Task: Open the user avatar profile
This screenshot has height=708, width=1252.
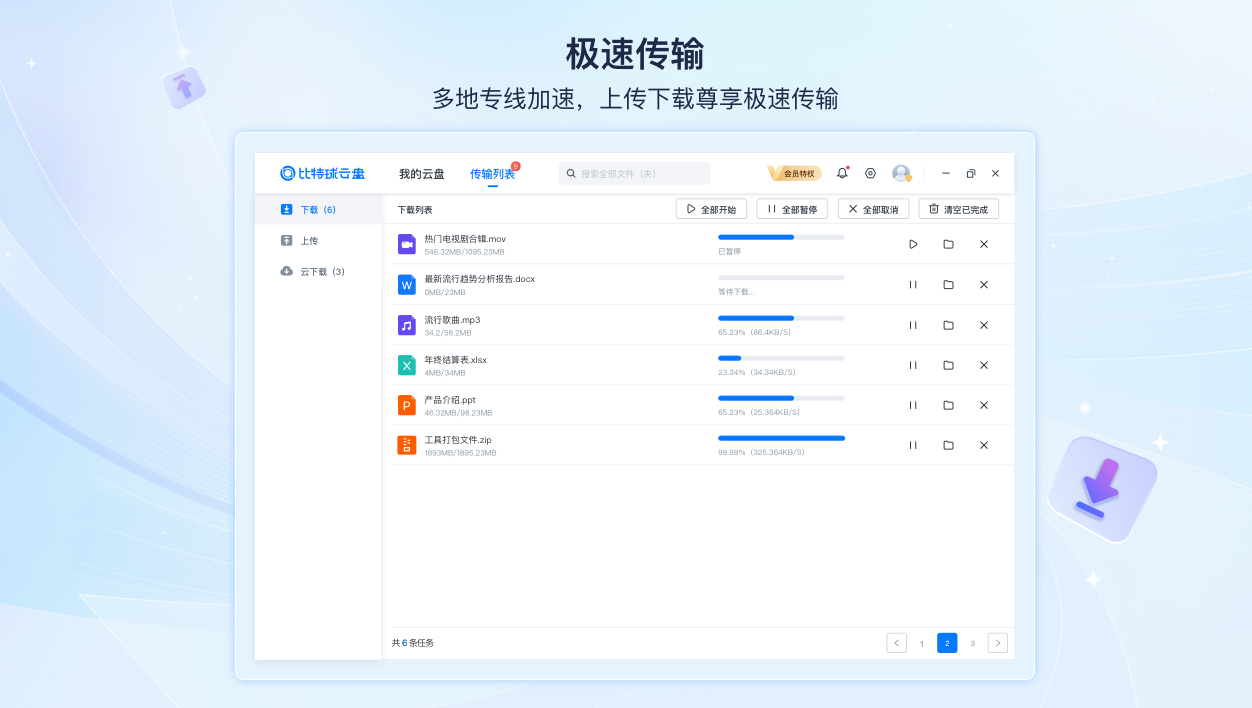Action: (x=902, y=173)
